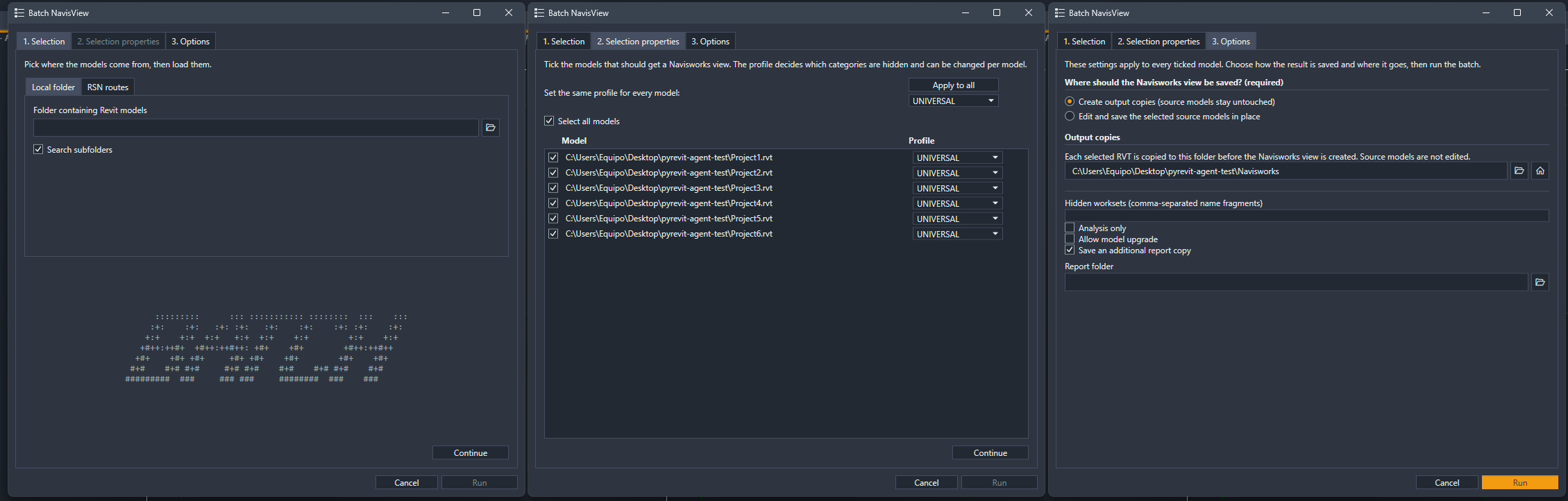Click the Folder containing Revit models field

point(256,128)
